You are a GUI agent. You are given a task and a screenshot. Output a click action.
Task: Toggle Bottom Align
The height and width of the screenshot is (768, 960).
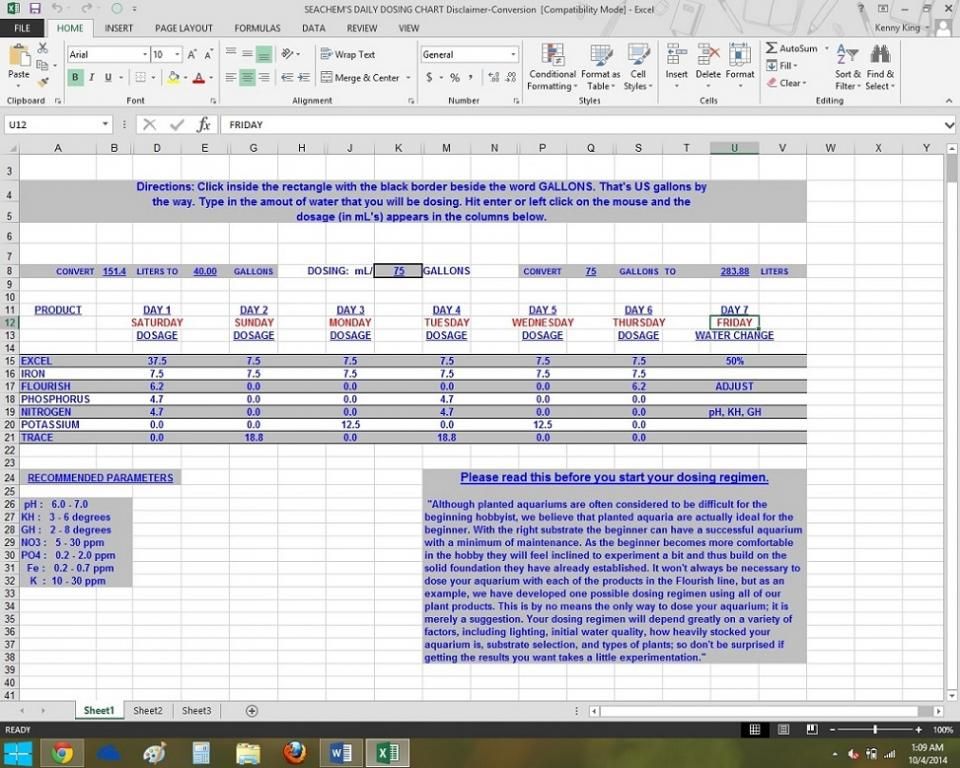(x=264, y=55)
